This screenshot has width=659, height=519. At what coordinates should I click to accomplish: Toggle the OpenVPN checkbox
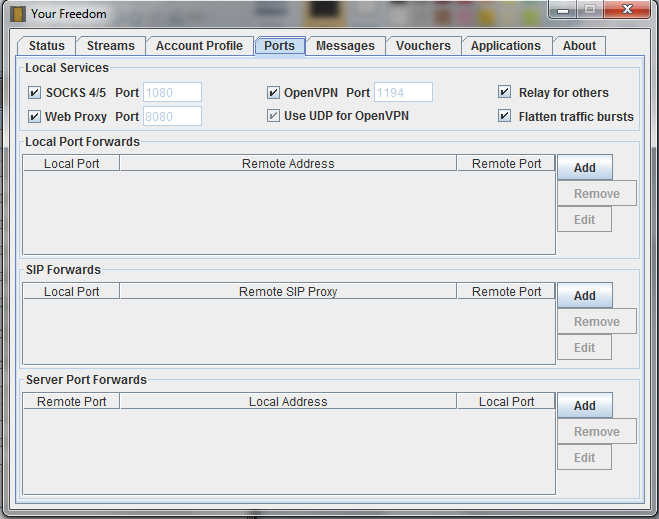[x=273, y=92]
